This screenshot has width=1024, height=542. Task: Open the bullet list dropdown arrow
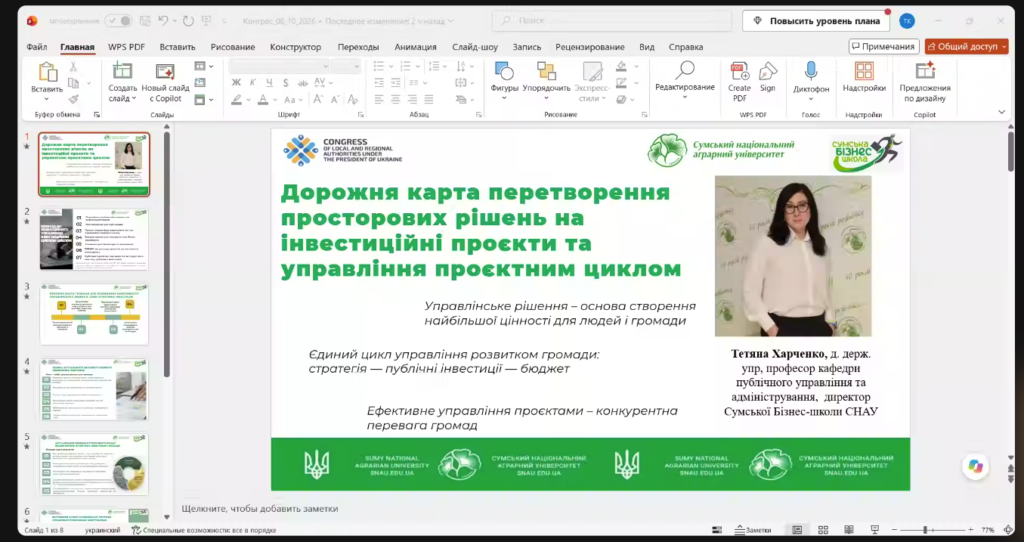pos(390,67)
